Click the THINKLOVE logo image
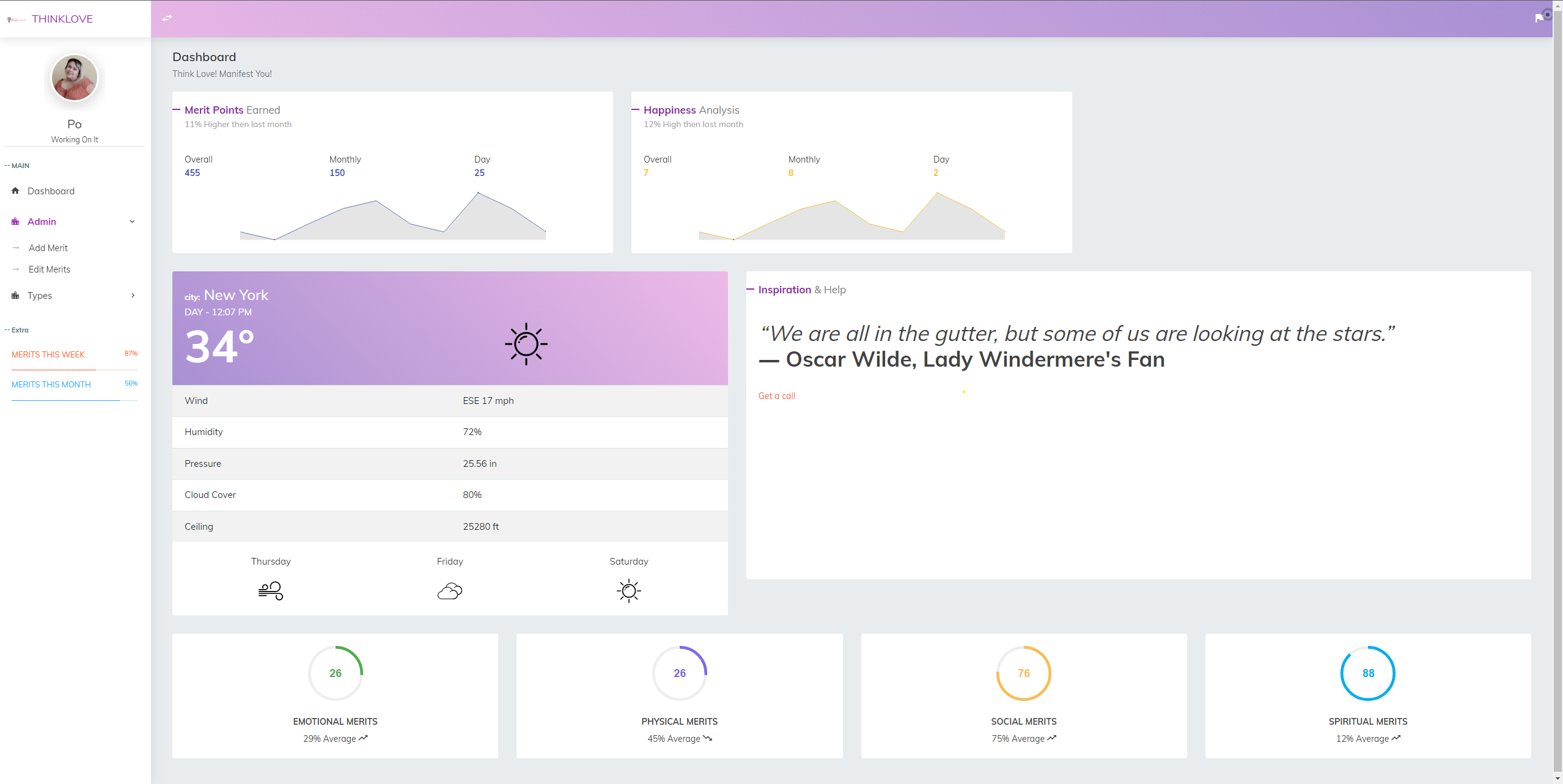 tap(17, 20)
